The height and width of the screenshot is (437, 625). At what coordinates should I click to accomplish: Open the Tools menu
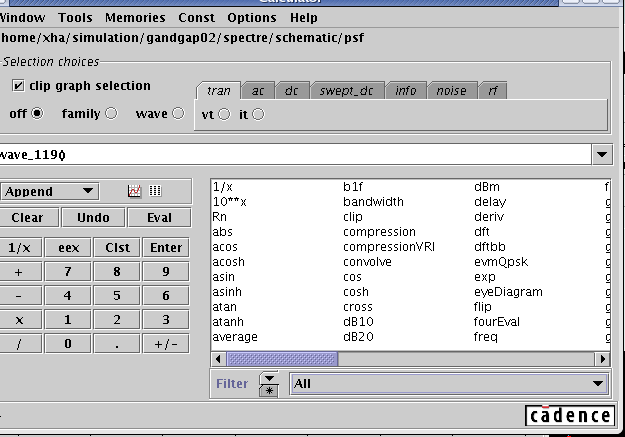pos(75,18)
